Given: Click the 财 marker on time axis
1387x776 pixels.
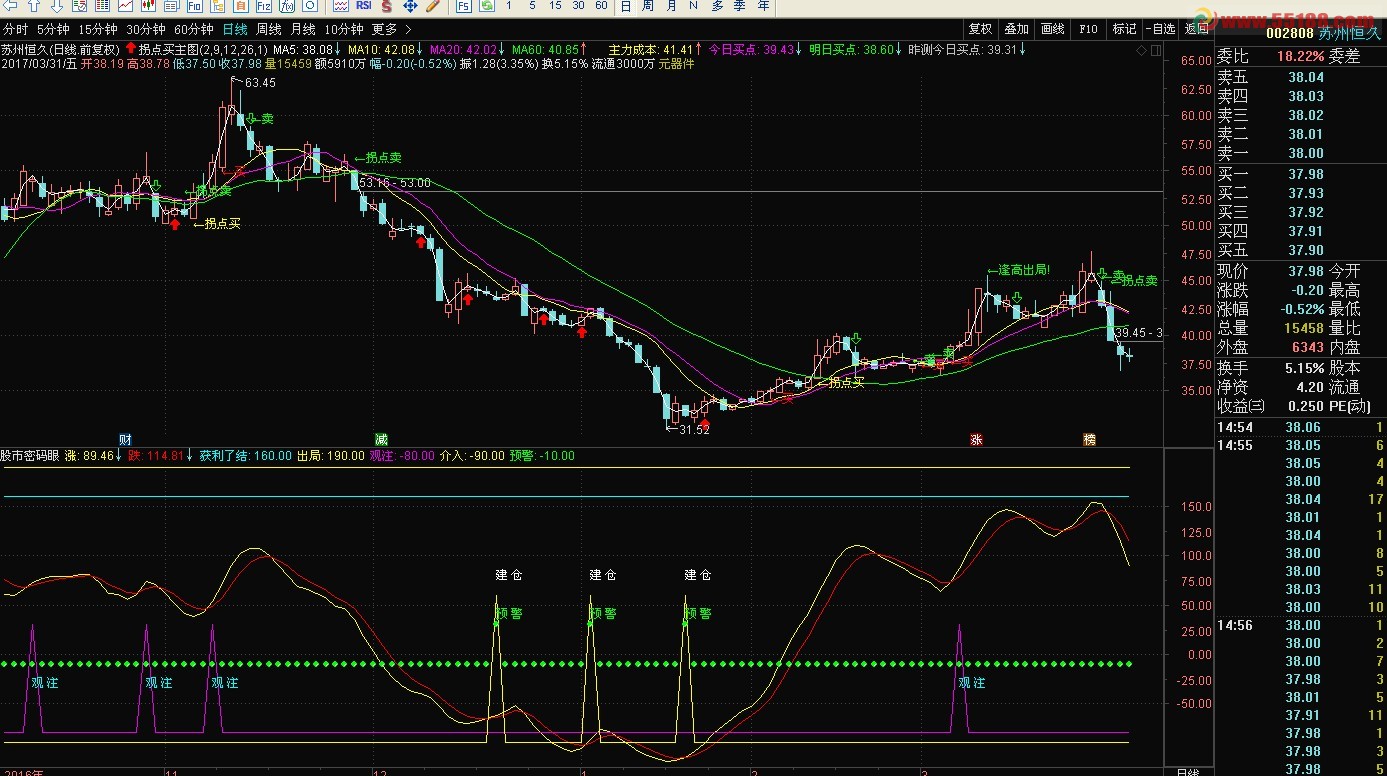Looking at the screenshot, I should click(125, 439).
